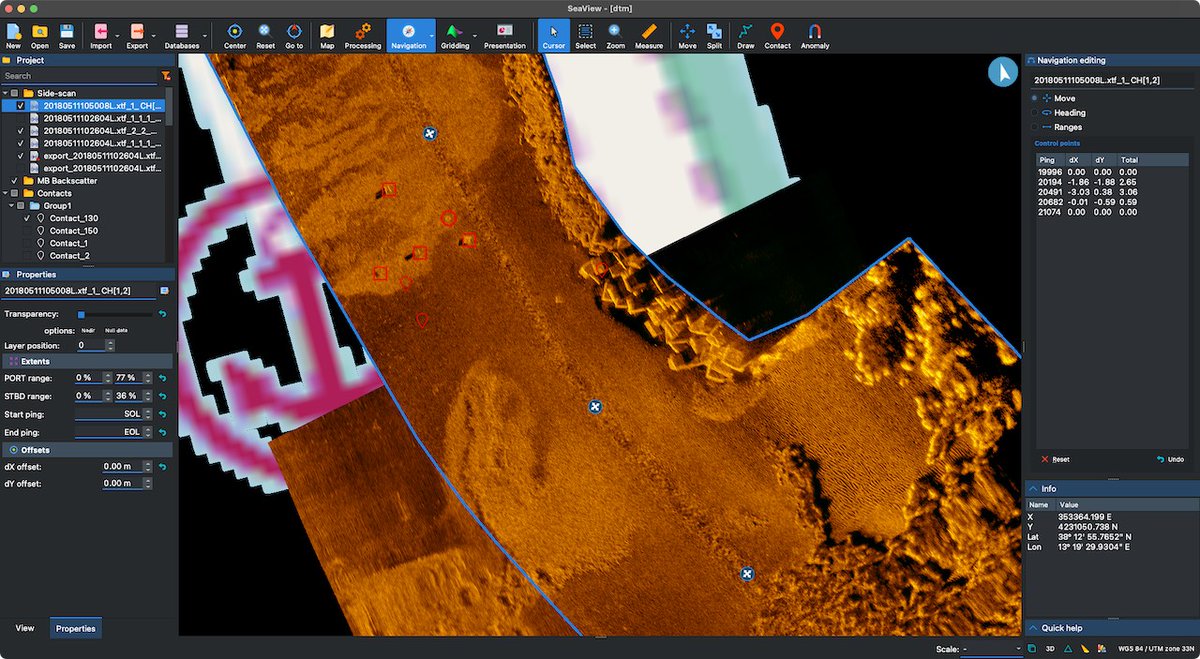Switch to the View tab
This screenshot has height=659, width=1200.
click(x=24, y=628)
